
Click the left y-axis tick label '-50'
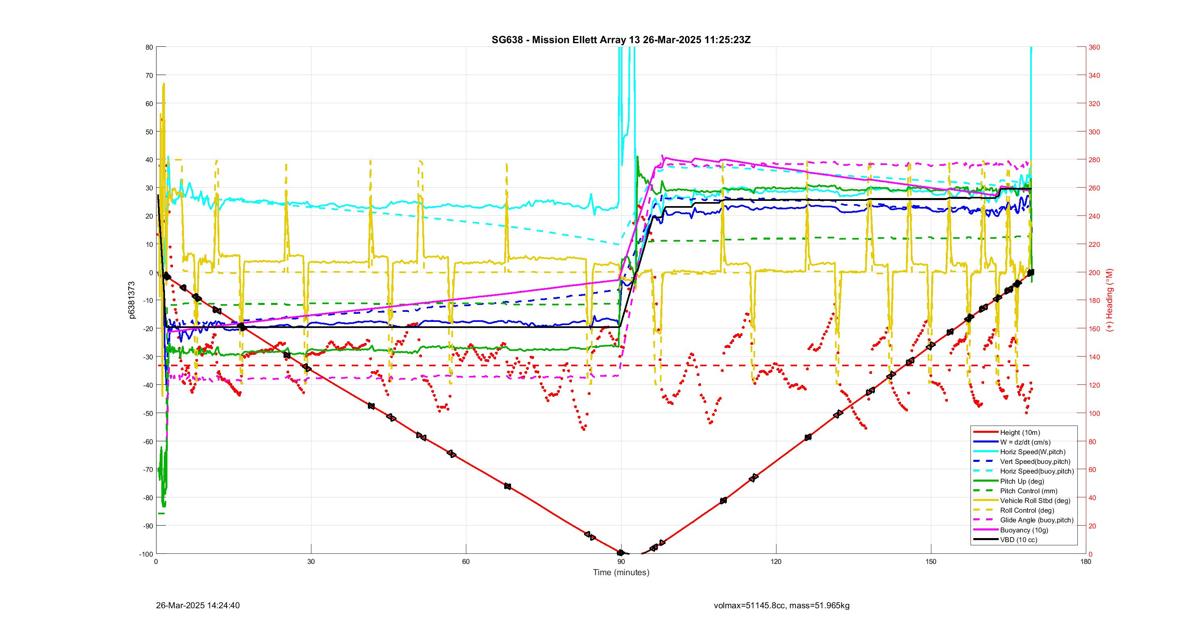(x=147, y=413)
